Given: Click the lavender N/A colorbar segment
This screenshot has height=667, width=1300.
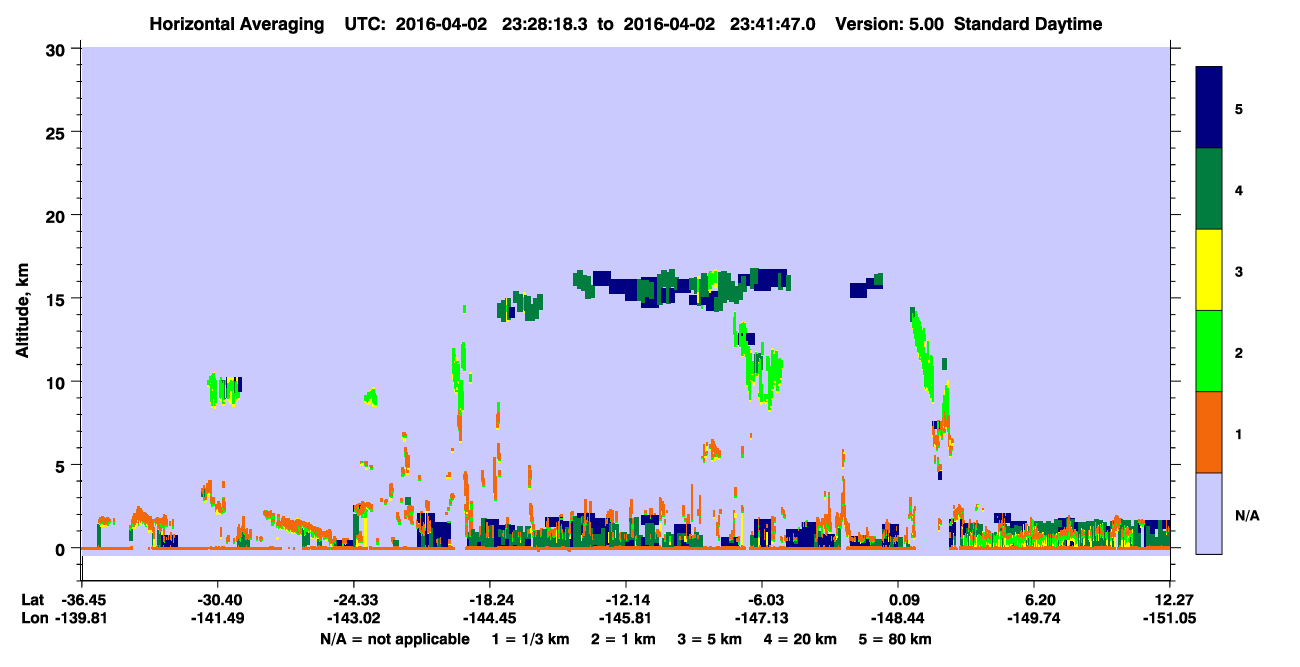Looking at the screenshot, I should [x=1209, y=513].
